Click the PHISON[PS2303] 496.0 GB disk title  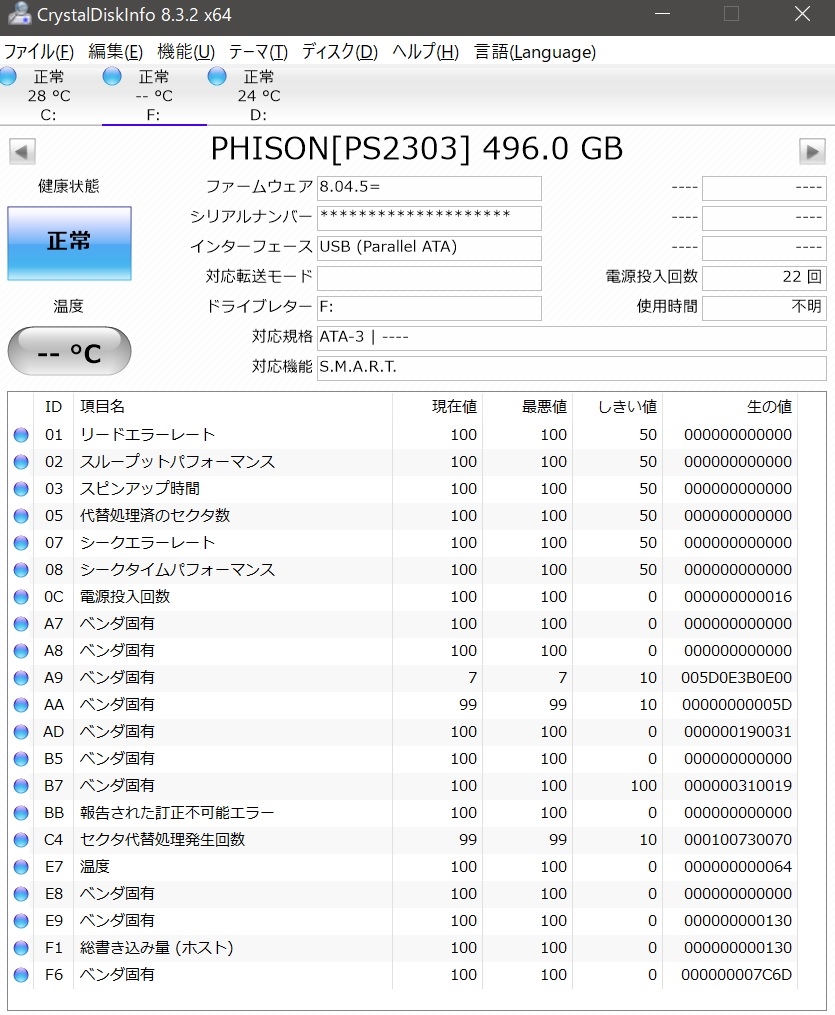pyautogui.click(x=417, y=149)
